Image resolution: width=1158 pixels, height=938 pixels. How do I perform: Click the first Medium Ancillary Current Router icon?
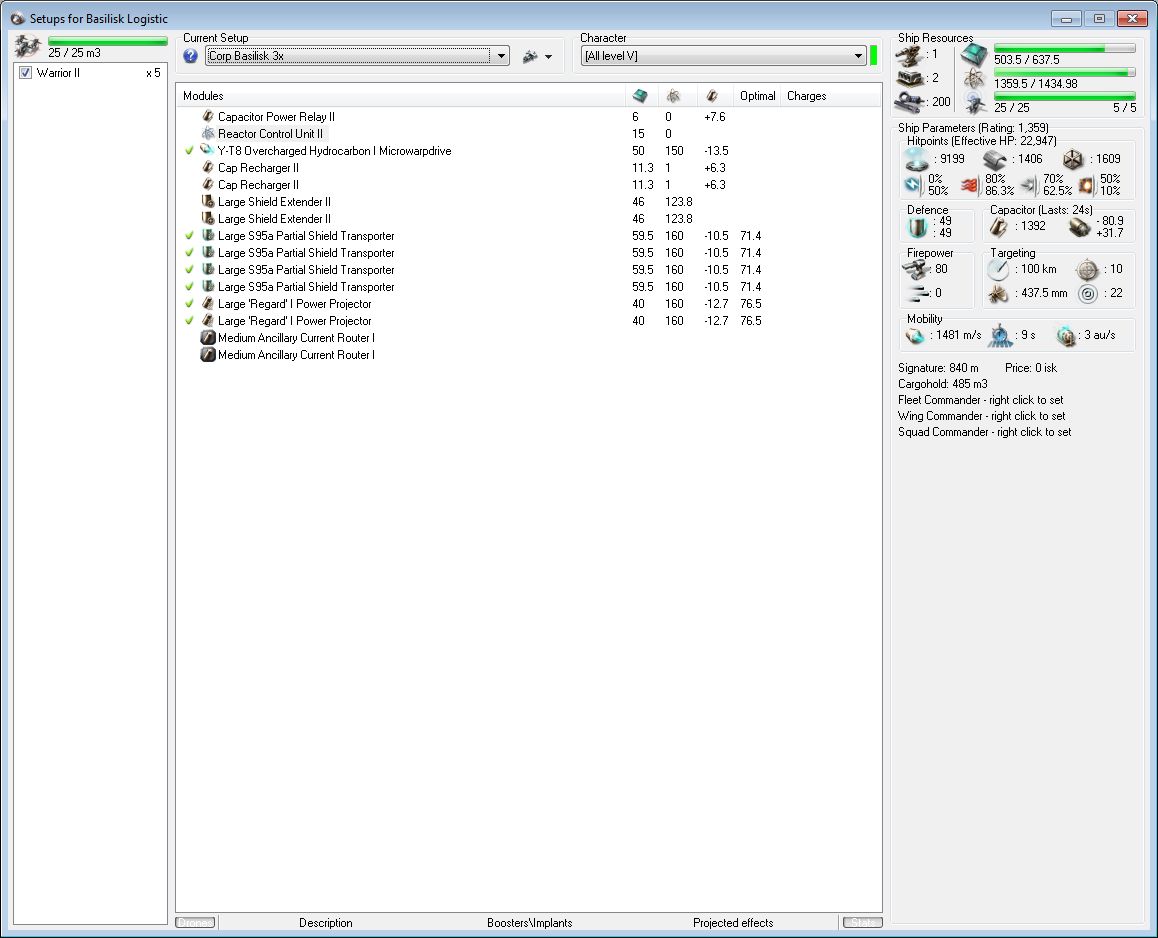click(x=208, y=338)
